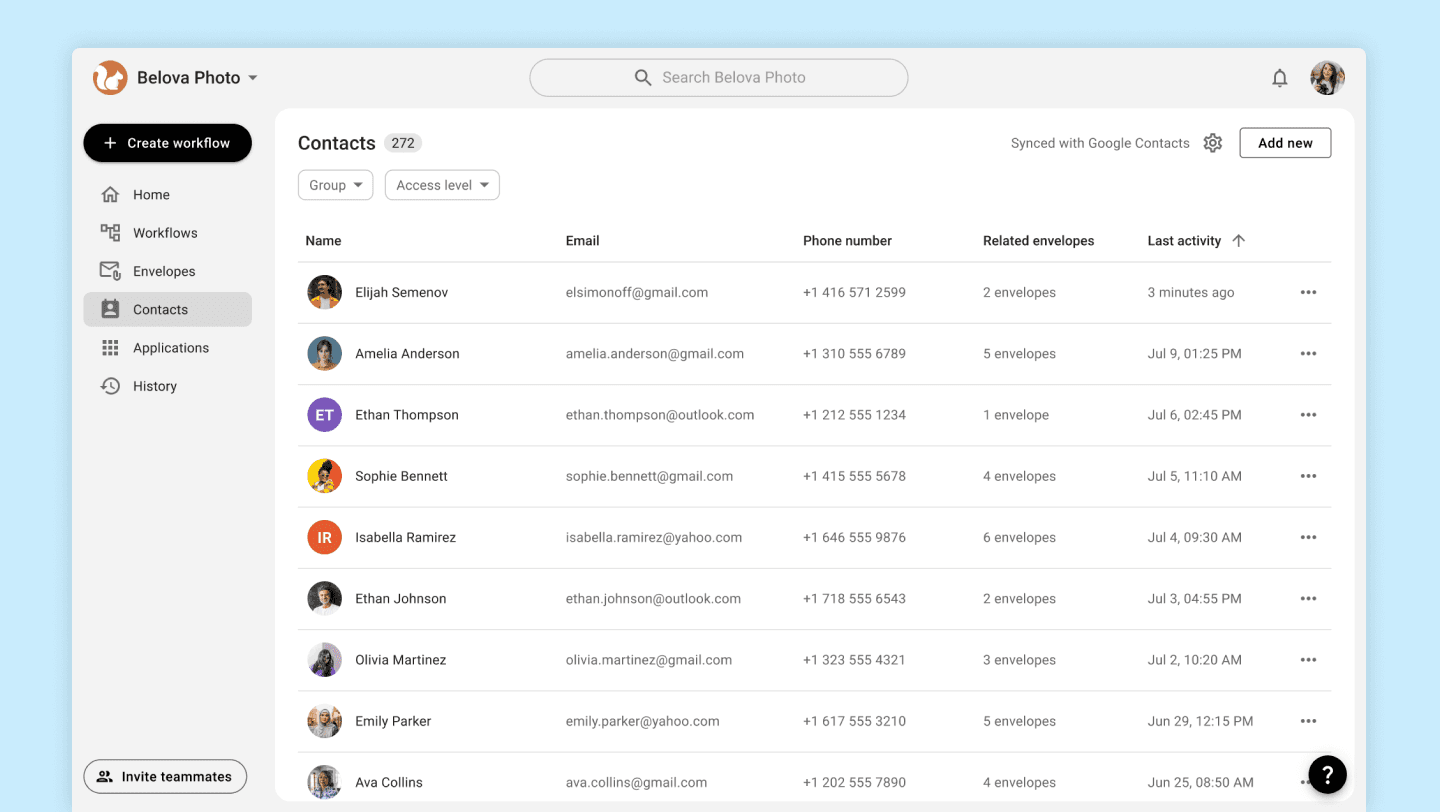Open History in the sidebar
Image resolution: width=1440 pixels, height=812 pixels.
(x=167, y=386)
